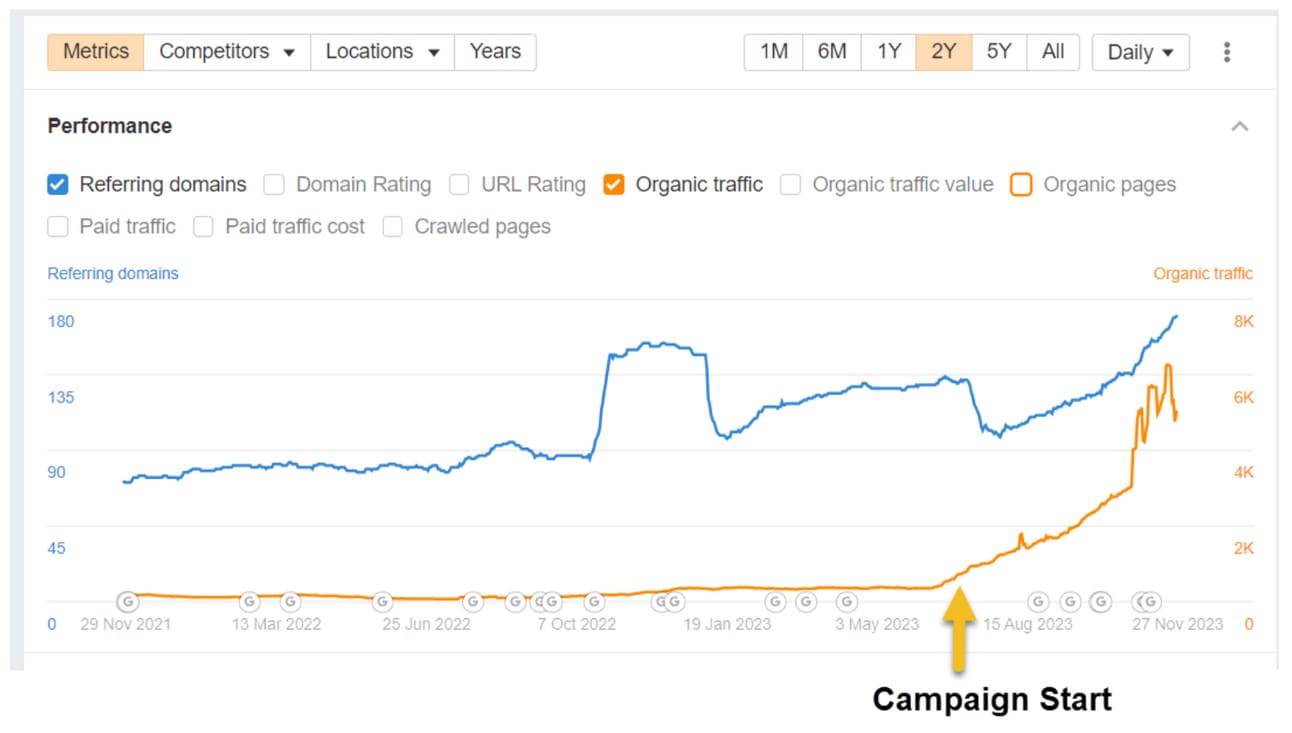This screenshot has height=733, width=1292.
Task: Click the Google update marker above 15 Aug 2023
Action: click(1038, 601)
